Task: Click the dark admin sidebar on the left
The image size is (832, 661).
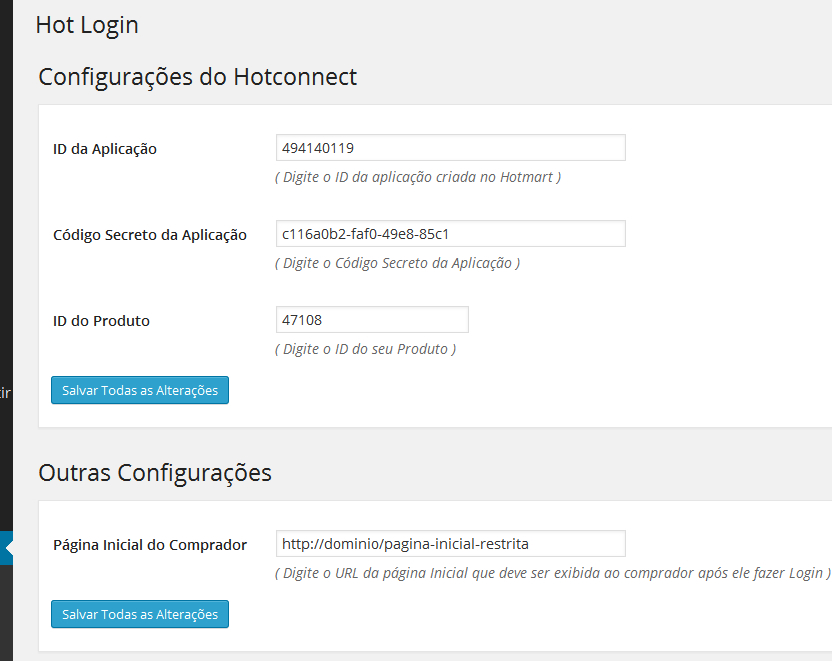Action: (x=6, y=200)
